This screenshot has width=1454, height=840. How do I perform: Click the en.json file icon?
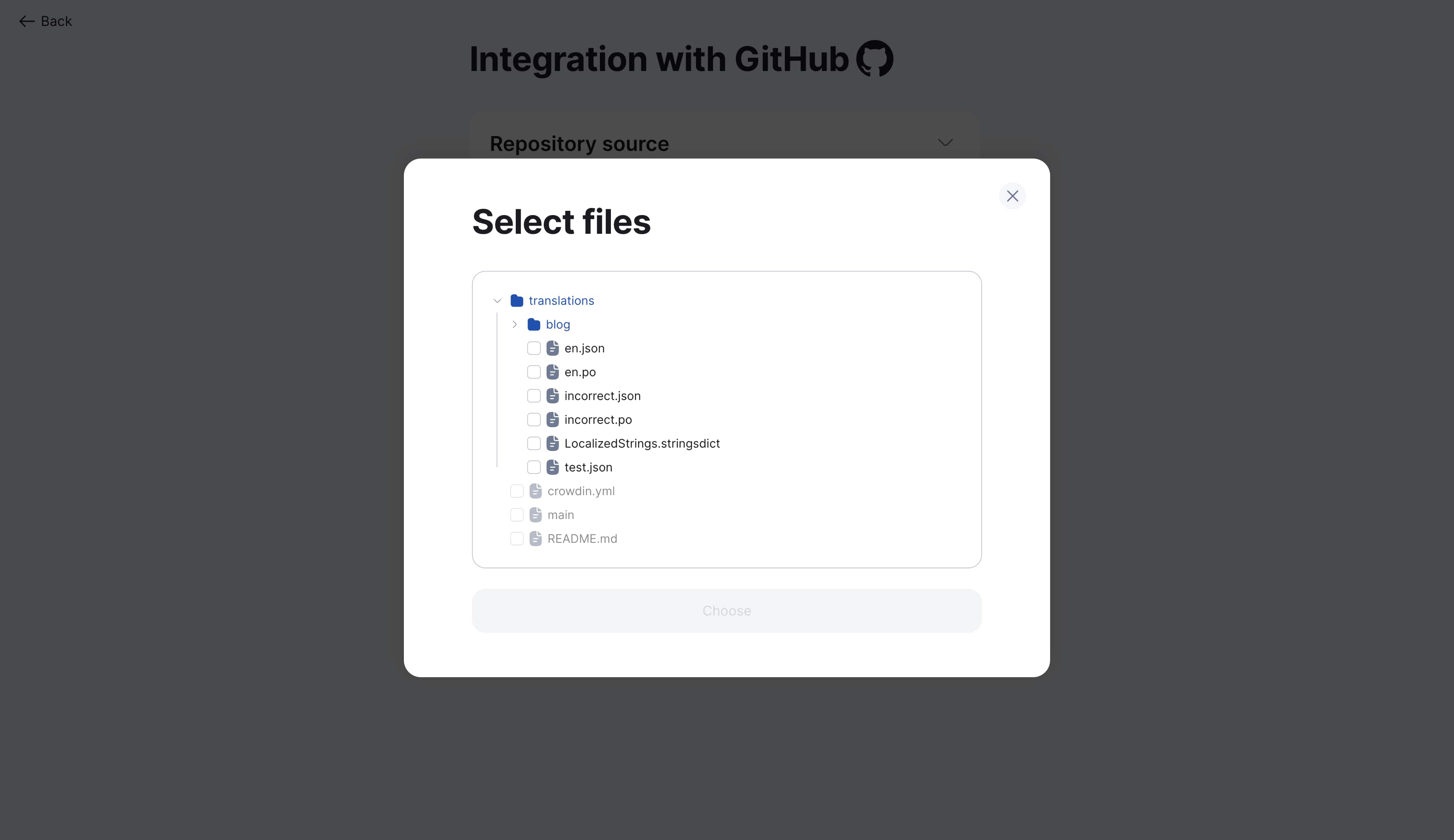click(x=553, y=348)
